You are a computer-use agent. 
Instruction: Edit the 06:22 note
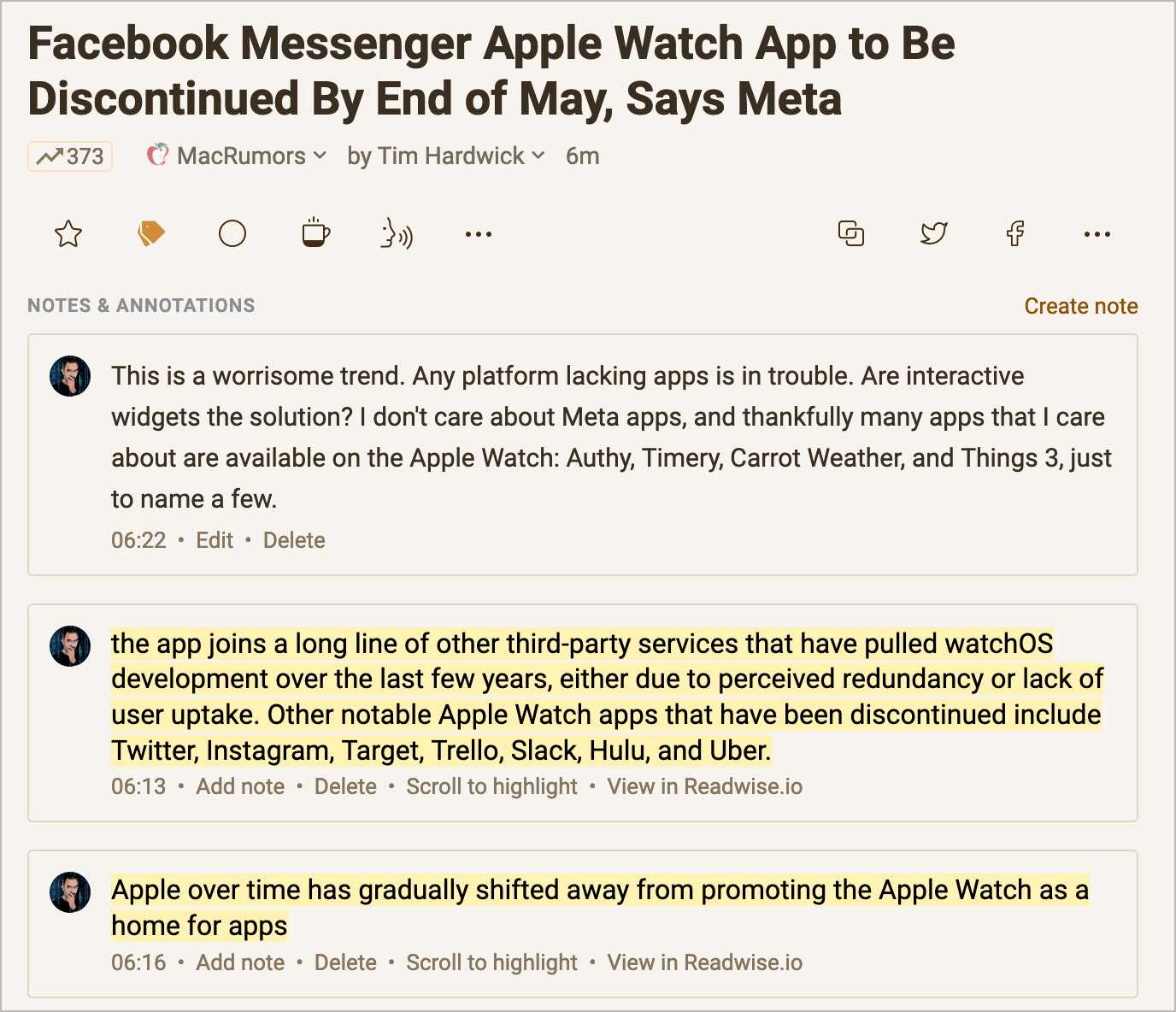point(215,540)
